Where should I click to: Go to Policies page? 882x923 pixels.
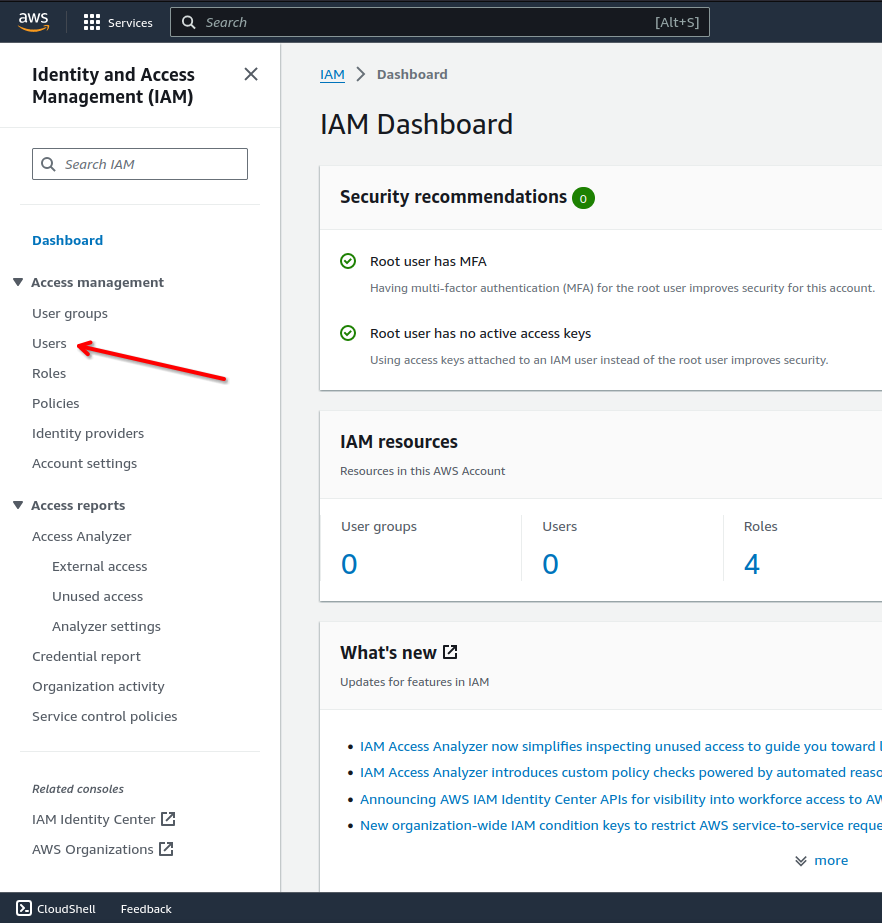click(x=56, y=403)
